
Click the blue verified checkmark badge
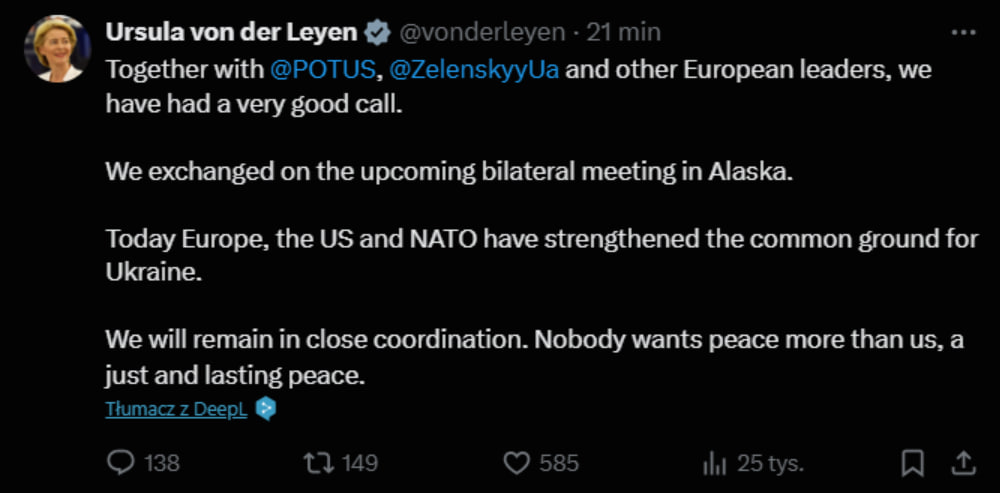point(377,32)
